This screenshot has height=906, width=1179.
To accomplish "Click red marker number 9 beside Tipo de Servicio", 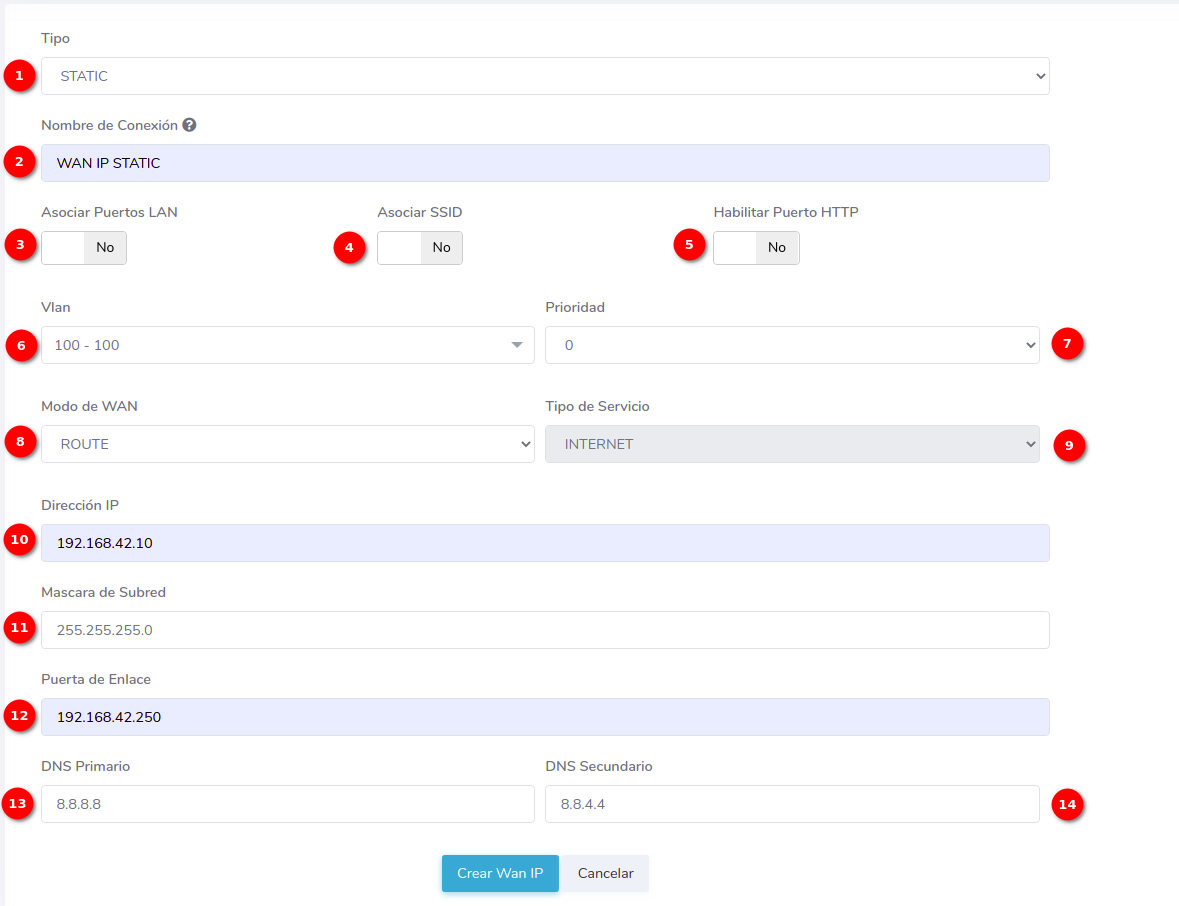I will pos(1069,445).
